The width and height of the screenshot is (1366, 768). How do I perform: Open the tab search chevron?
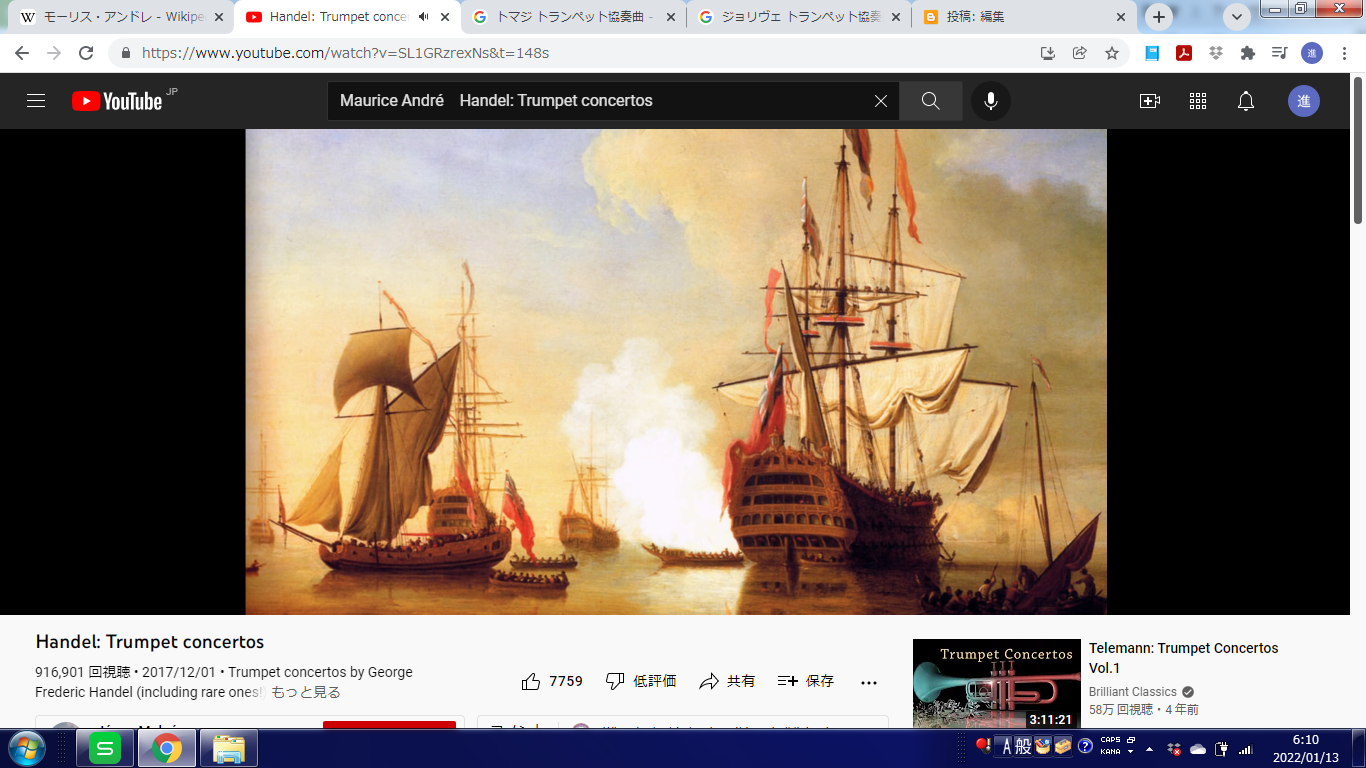coord(1237,17)
